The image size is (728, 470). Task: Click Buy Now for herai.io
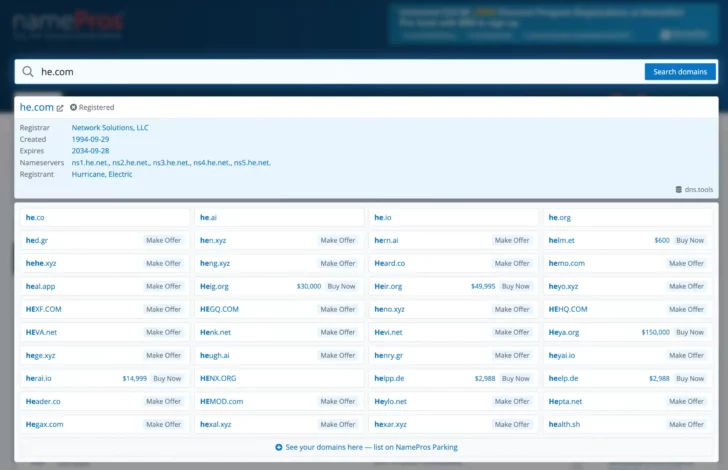[168, 378]
